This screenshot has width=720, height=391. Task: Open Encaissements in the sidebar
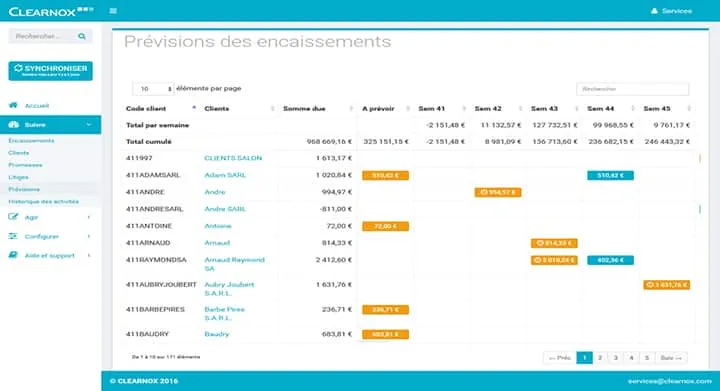[x=31, y=140]
